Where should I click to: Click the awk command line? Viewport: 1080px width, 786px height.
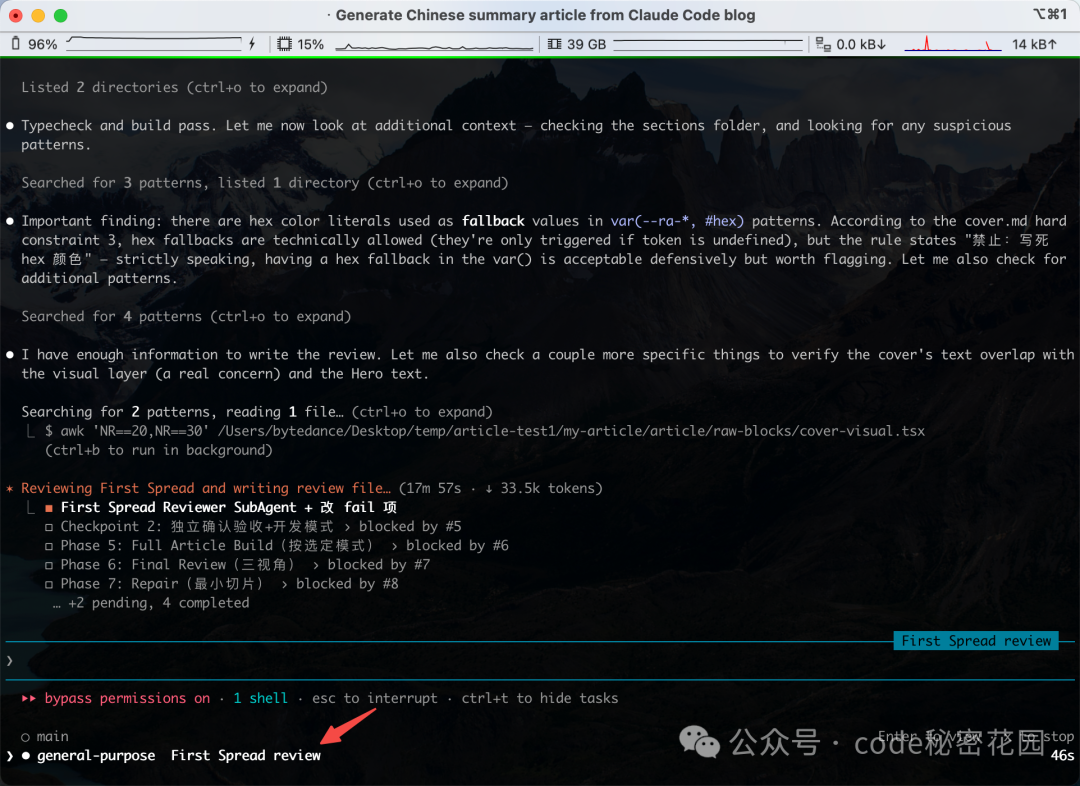click(485, 431)
